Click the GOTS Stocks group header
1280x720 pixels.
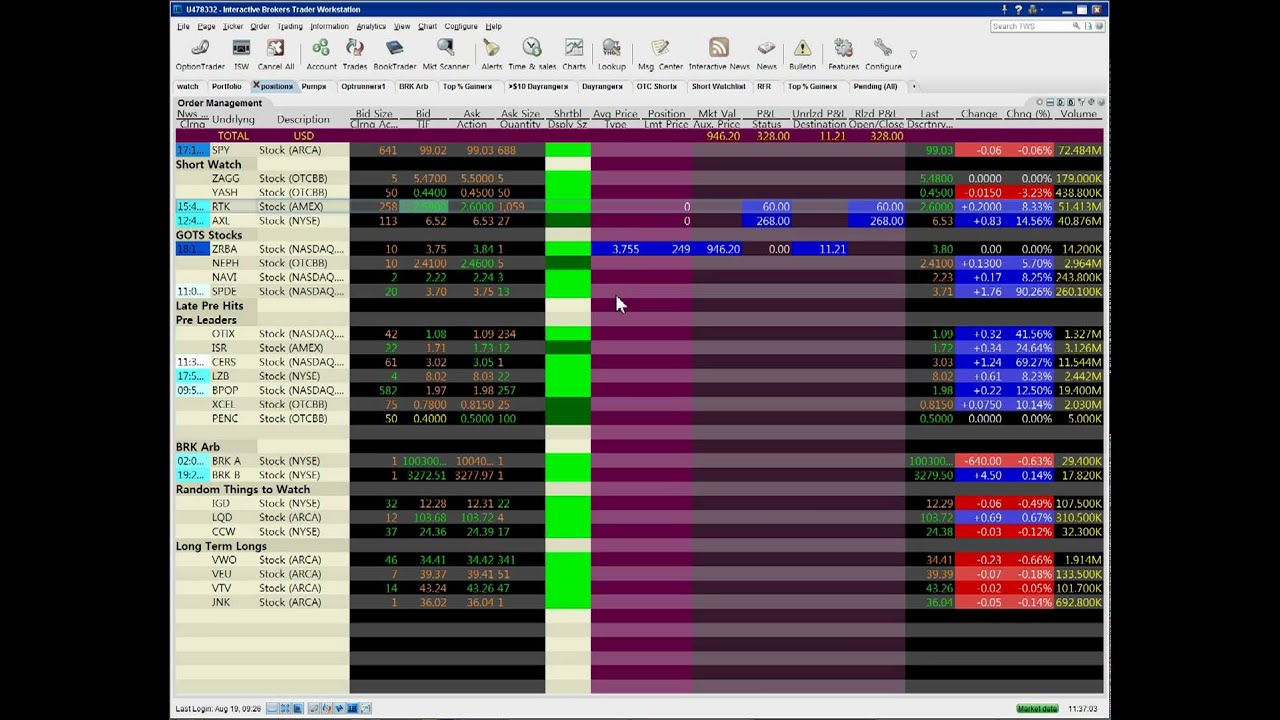tap(209, 235)
